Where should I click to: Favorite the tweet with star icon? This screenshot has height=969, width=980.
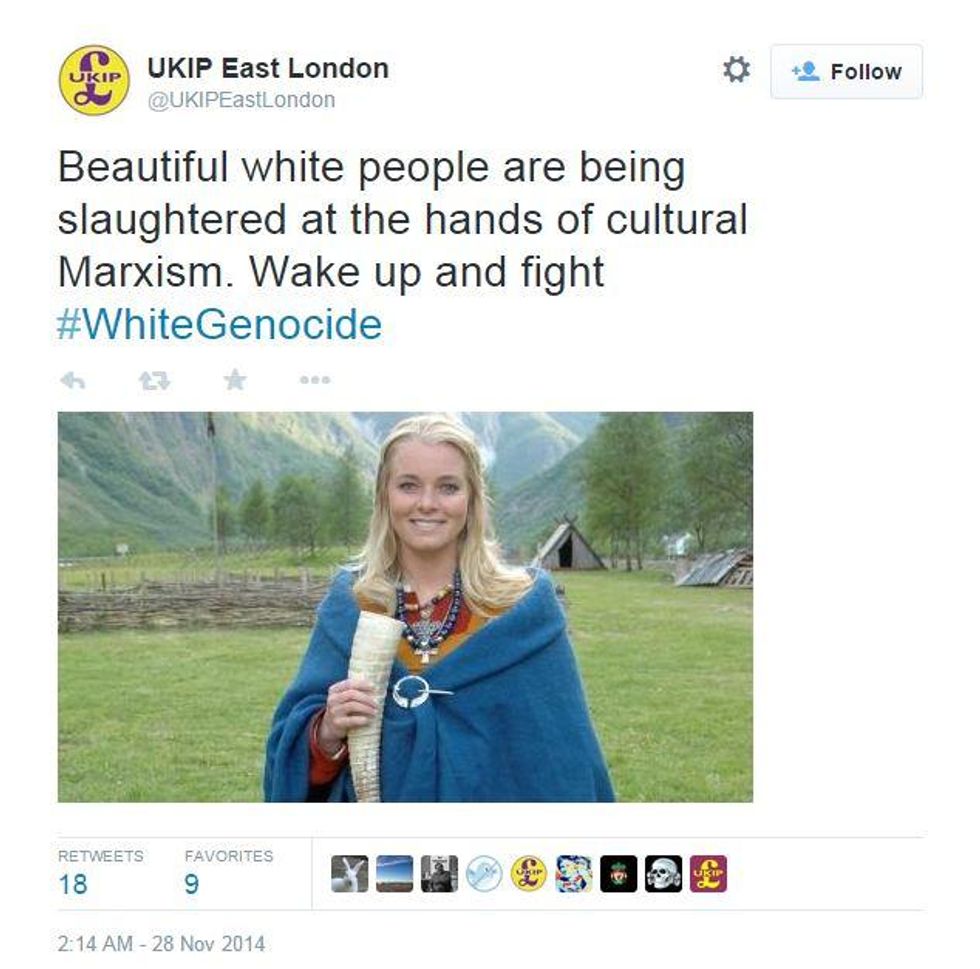(x=235, y=379)
